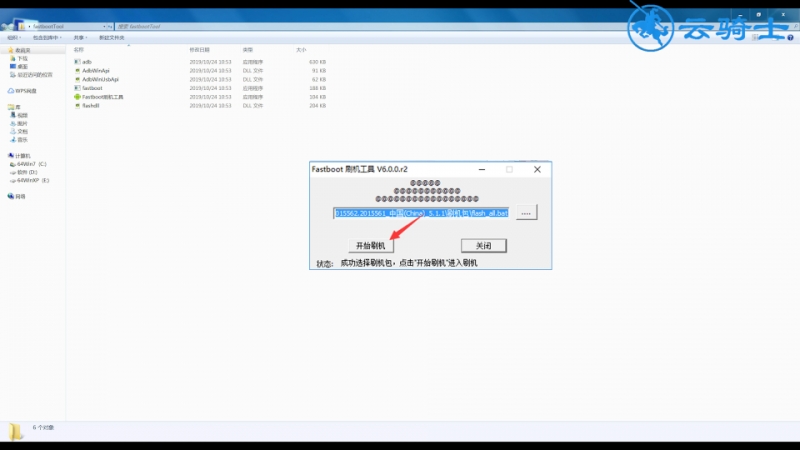Viewport: 800px width, 450px height.
Task: Click the '91 KB' size cell of AdbWinApi
Action: coord(319,70)
